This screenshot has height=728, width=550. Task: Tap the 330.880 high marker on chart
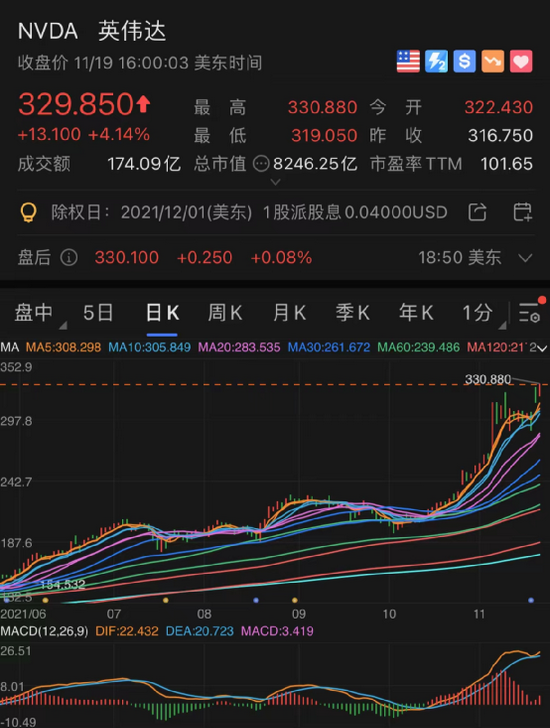tap(488, 379)
